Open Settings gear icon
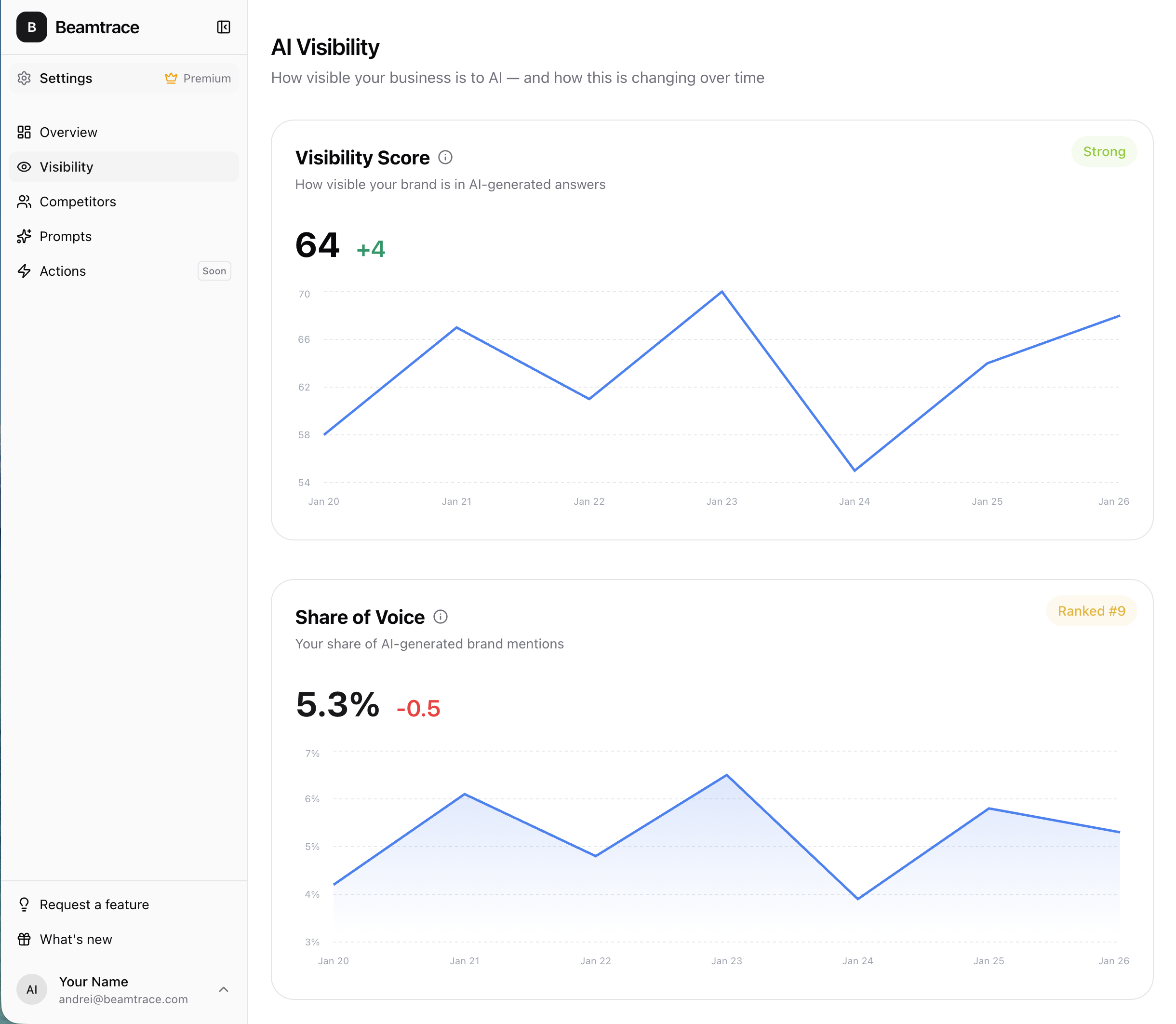The width and height of the screenshot is (1176, 1024). (x=24, y=78)
